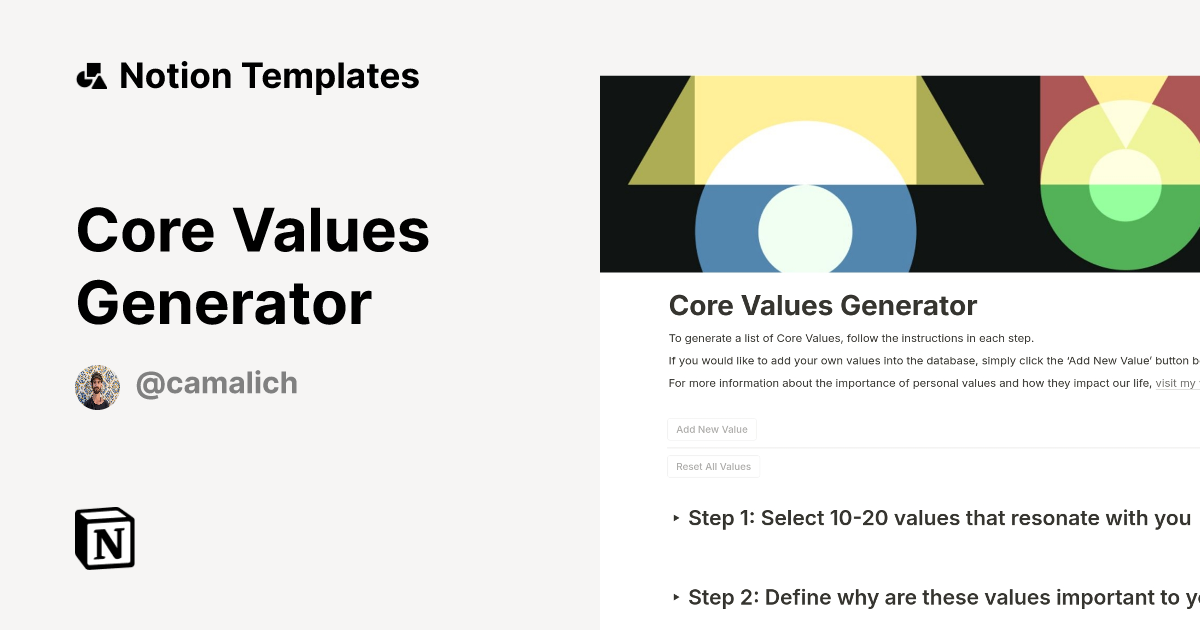Click the template cover banner image
Viewport: 1200px width, 630px height.
[x=900, y=172]
